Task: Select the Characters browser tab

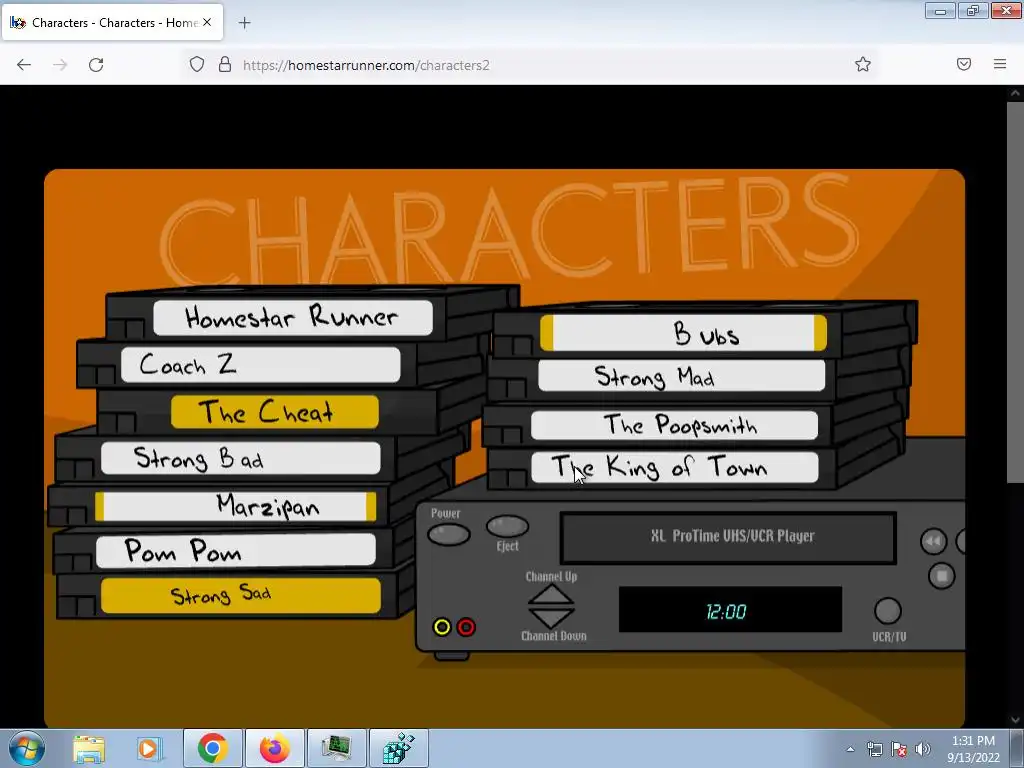Action: coord(112,22)
